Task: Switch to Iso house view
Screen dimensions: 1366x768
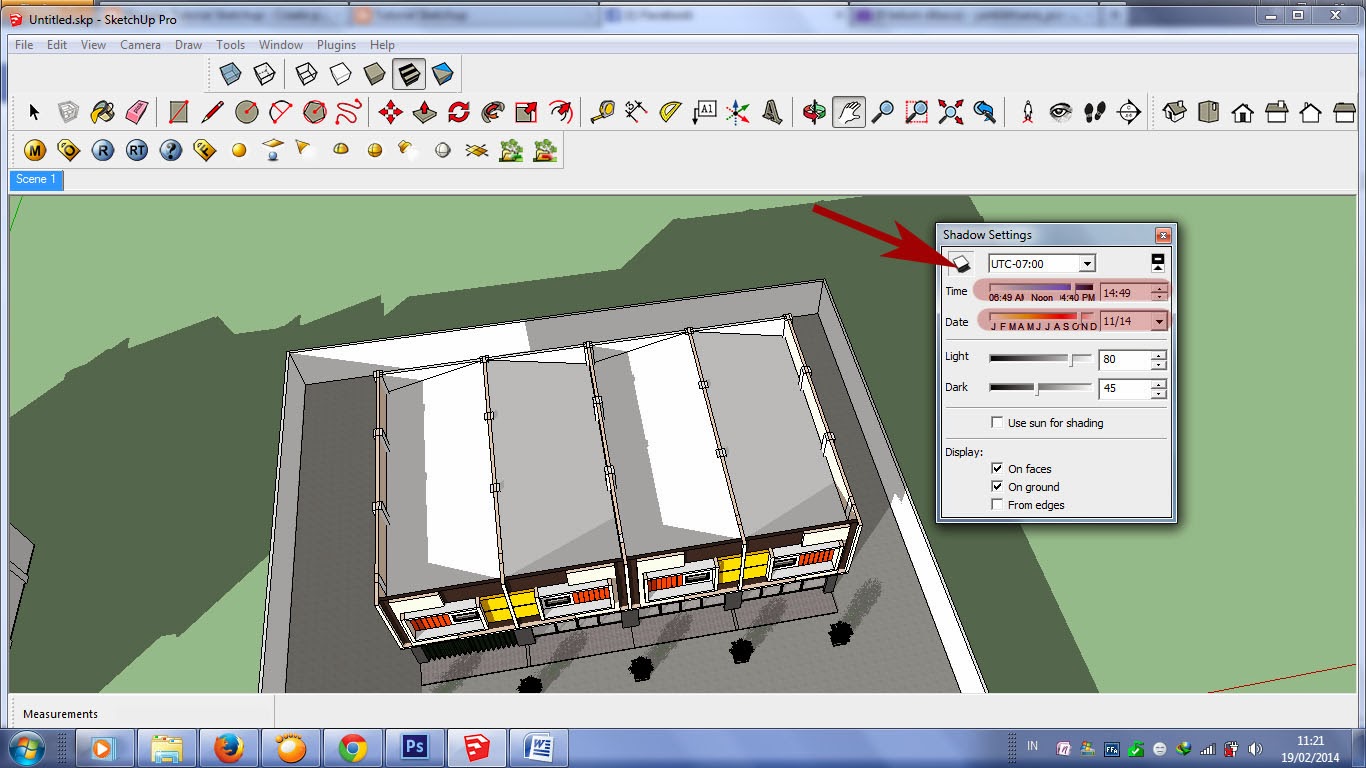Action: tap(1175, 112)
